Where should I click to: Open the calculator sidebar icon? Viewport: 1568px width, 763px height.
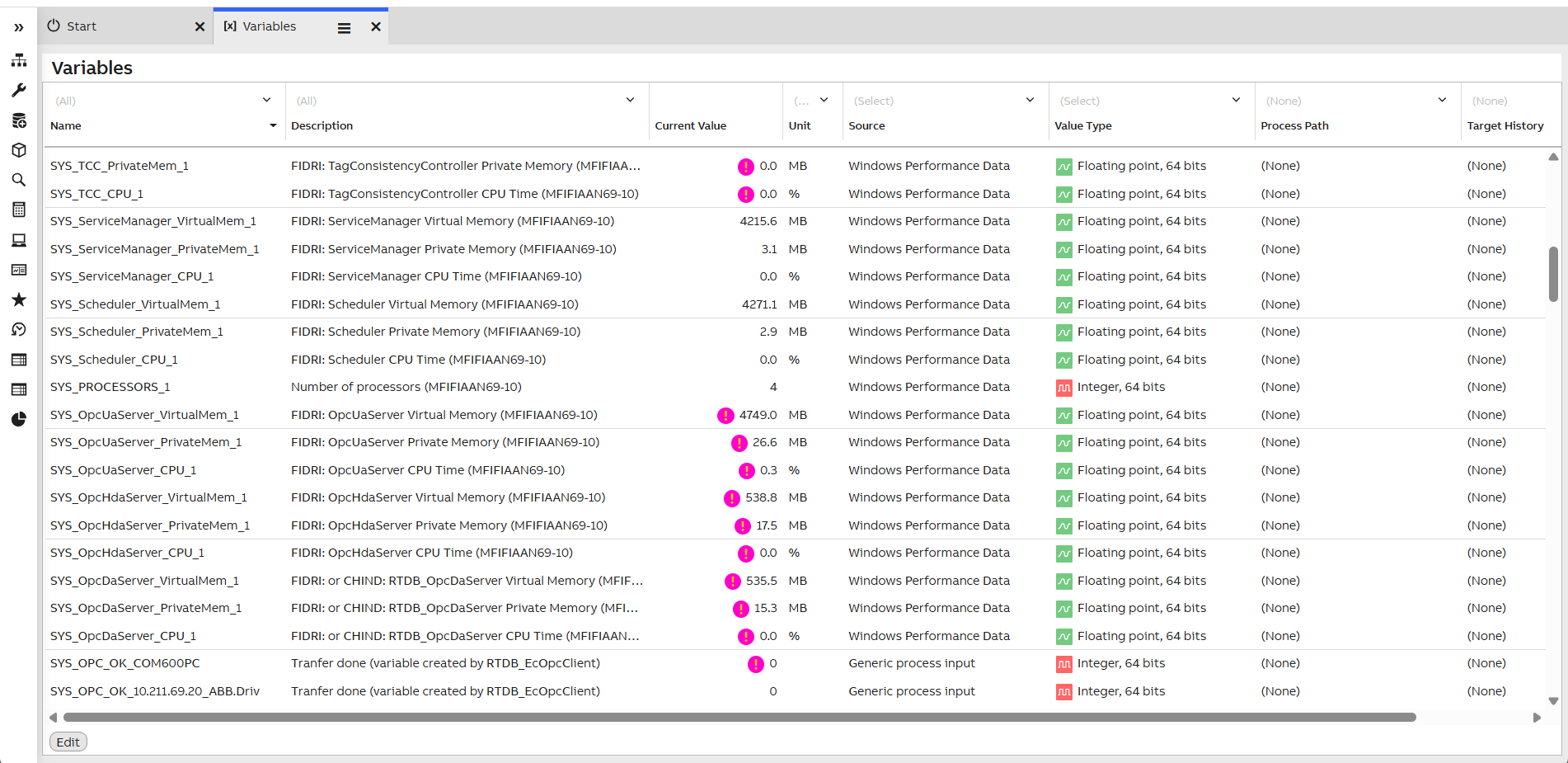(x=18, y=210)
